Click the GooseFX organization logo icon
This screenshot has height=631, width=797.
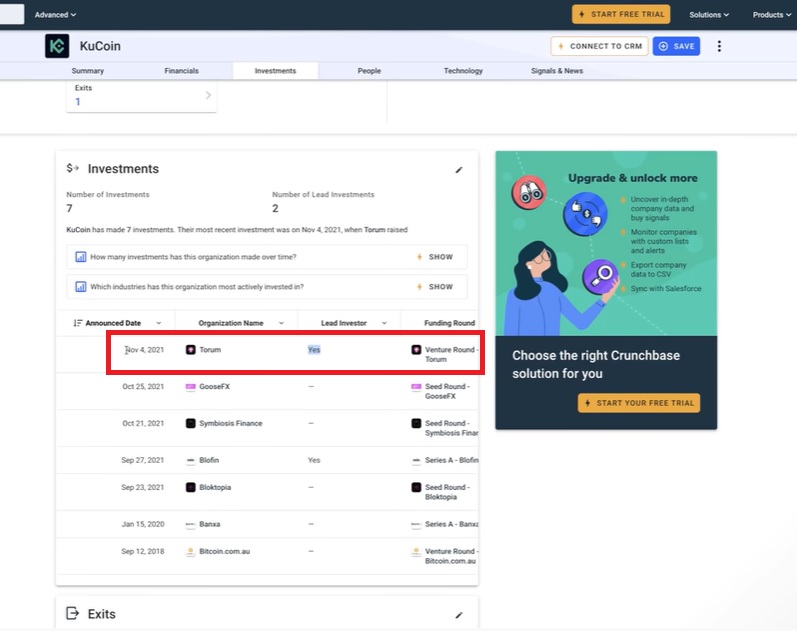point(191,386)
